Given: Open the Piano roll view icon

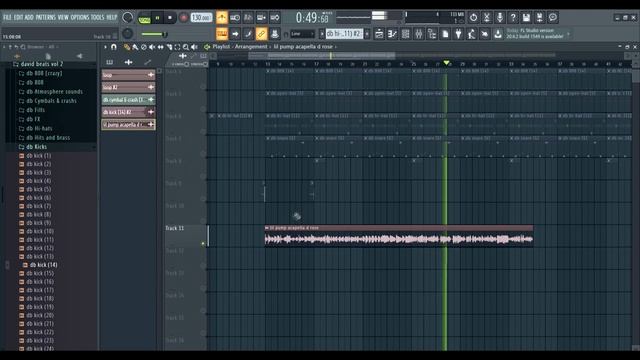Looking at the screenshot, I should [x=392, y=33].
